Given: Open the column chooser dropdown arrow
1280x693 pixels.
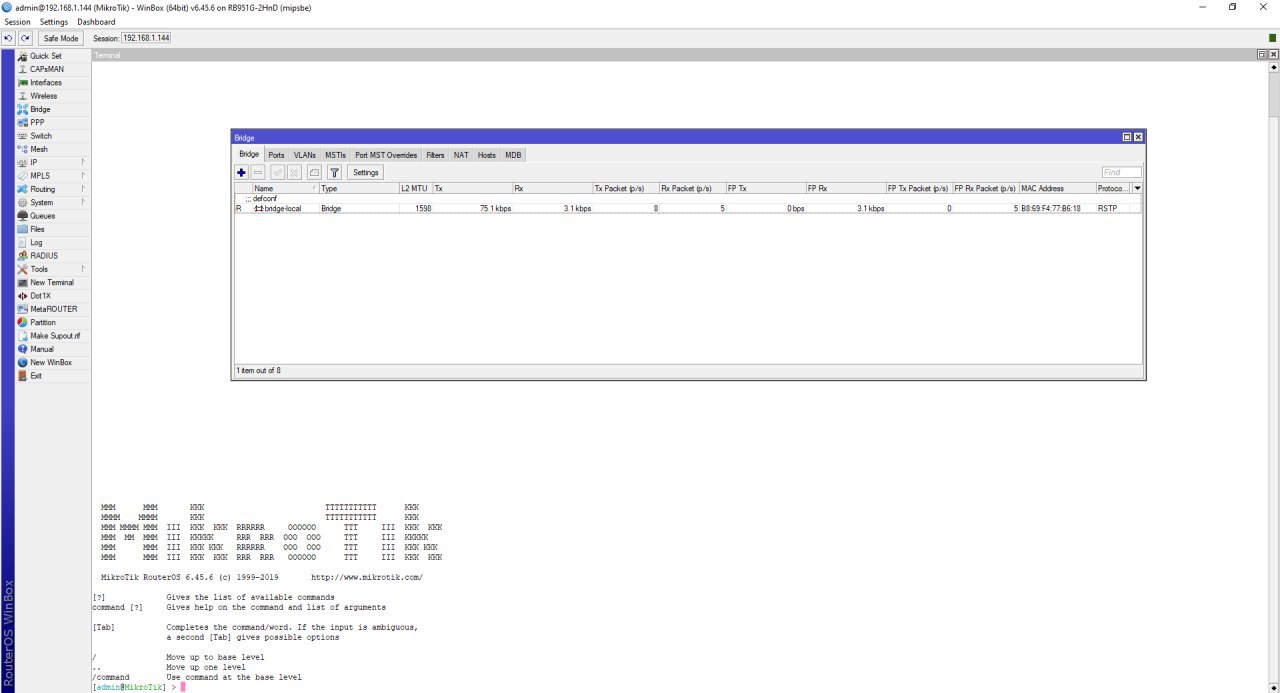Looking at the screenshot, I should point(1137,188).
